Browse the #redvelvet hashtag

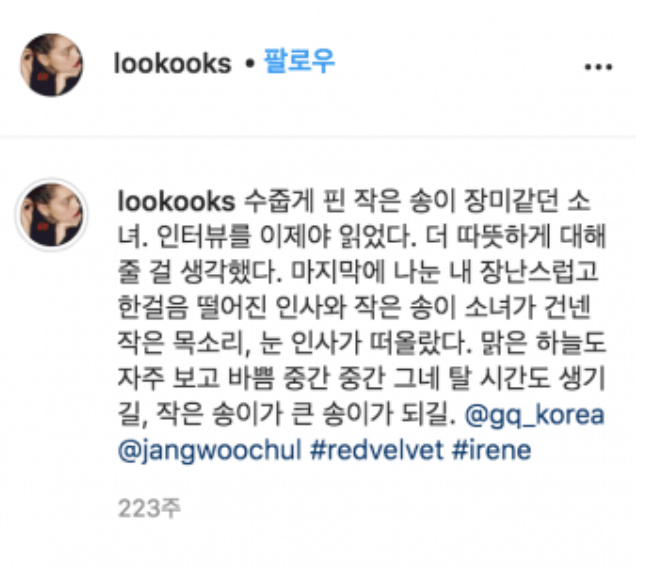[377, 450]
